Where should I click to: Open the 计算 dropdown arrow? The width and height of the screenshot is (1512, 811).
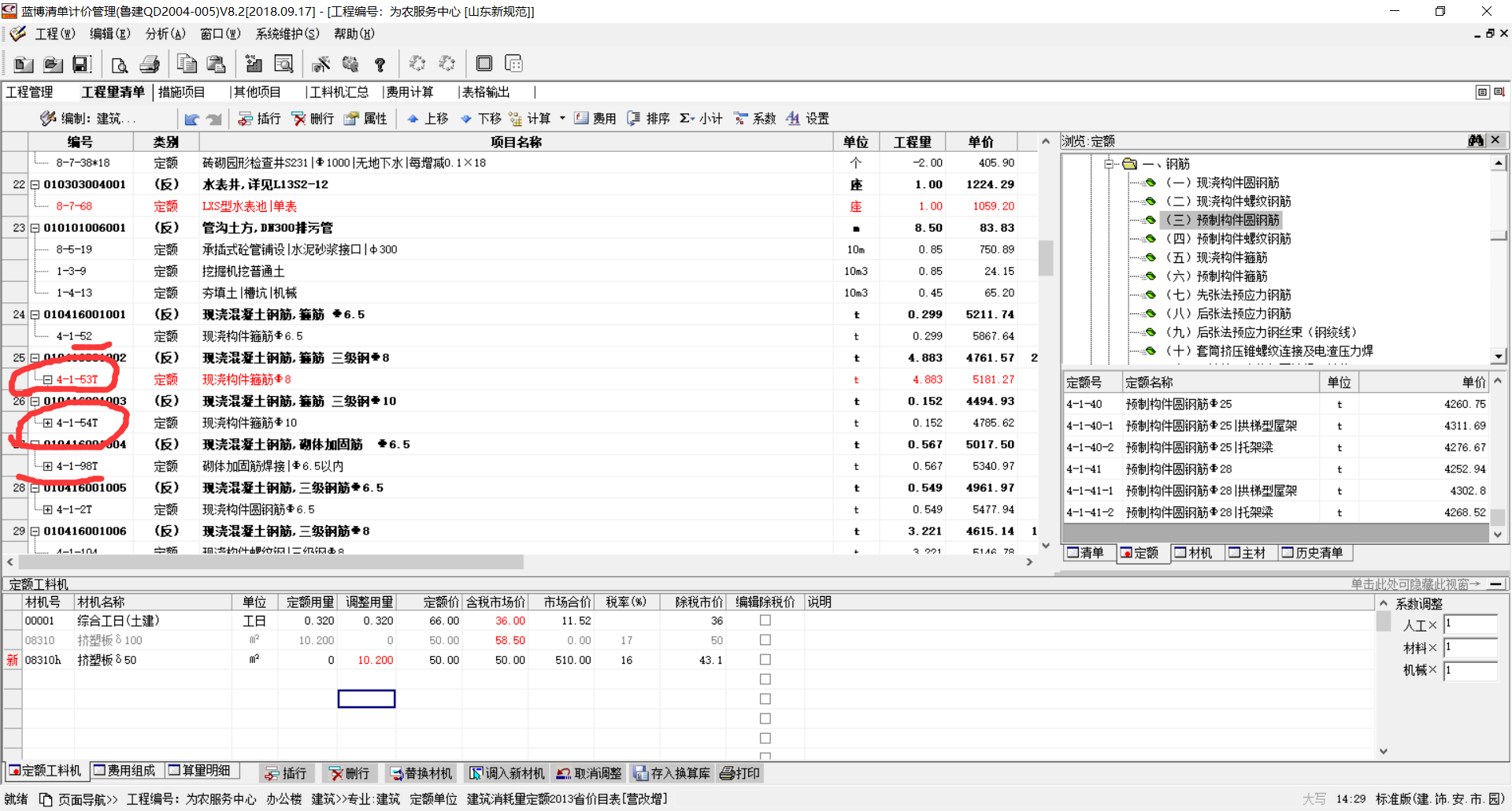tap(562, 119)
